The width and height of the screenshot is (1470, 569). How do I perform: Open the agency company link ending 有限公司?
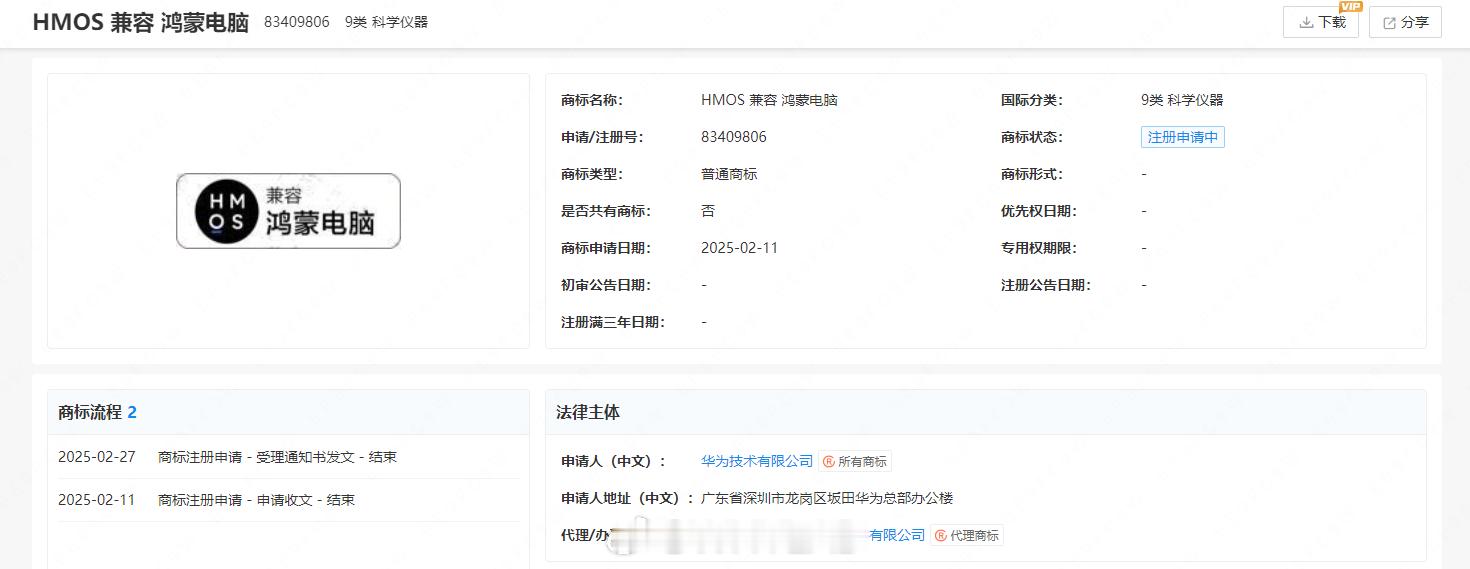click(x=897, y=535)
